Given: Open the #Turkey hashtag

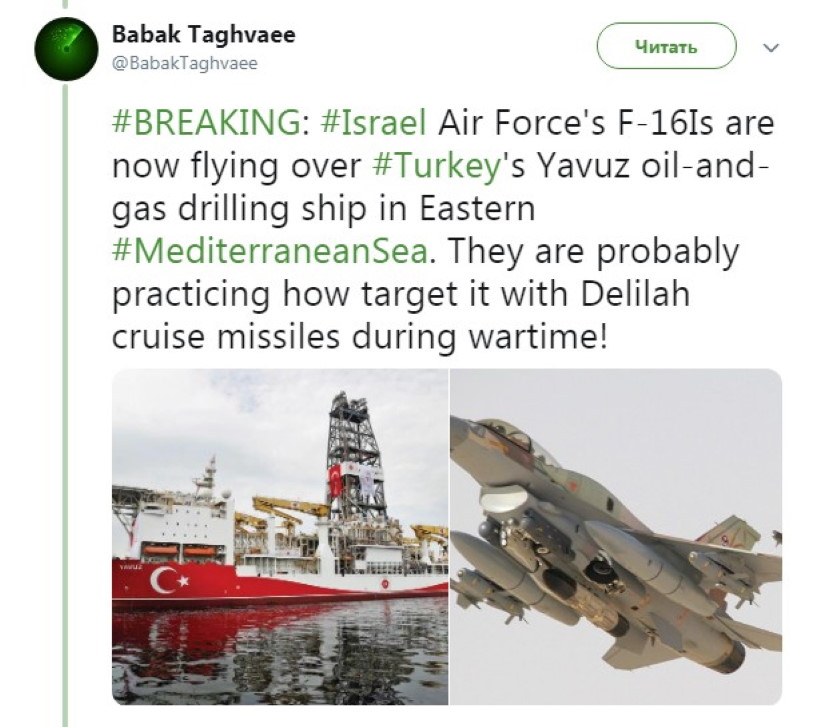Looking at the screenshot, I should 435,167.
